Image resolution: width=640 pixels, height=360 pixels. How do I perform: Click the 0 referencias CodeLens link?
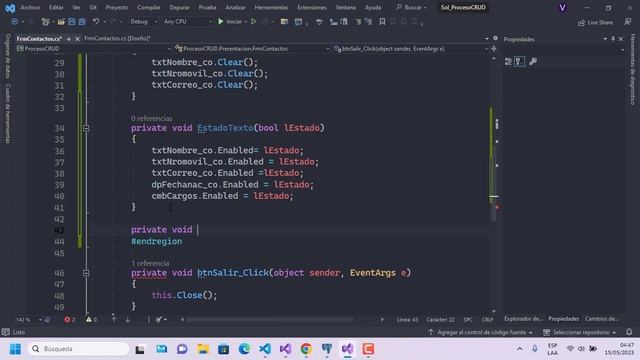click(x=151, y=118)
